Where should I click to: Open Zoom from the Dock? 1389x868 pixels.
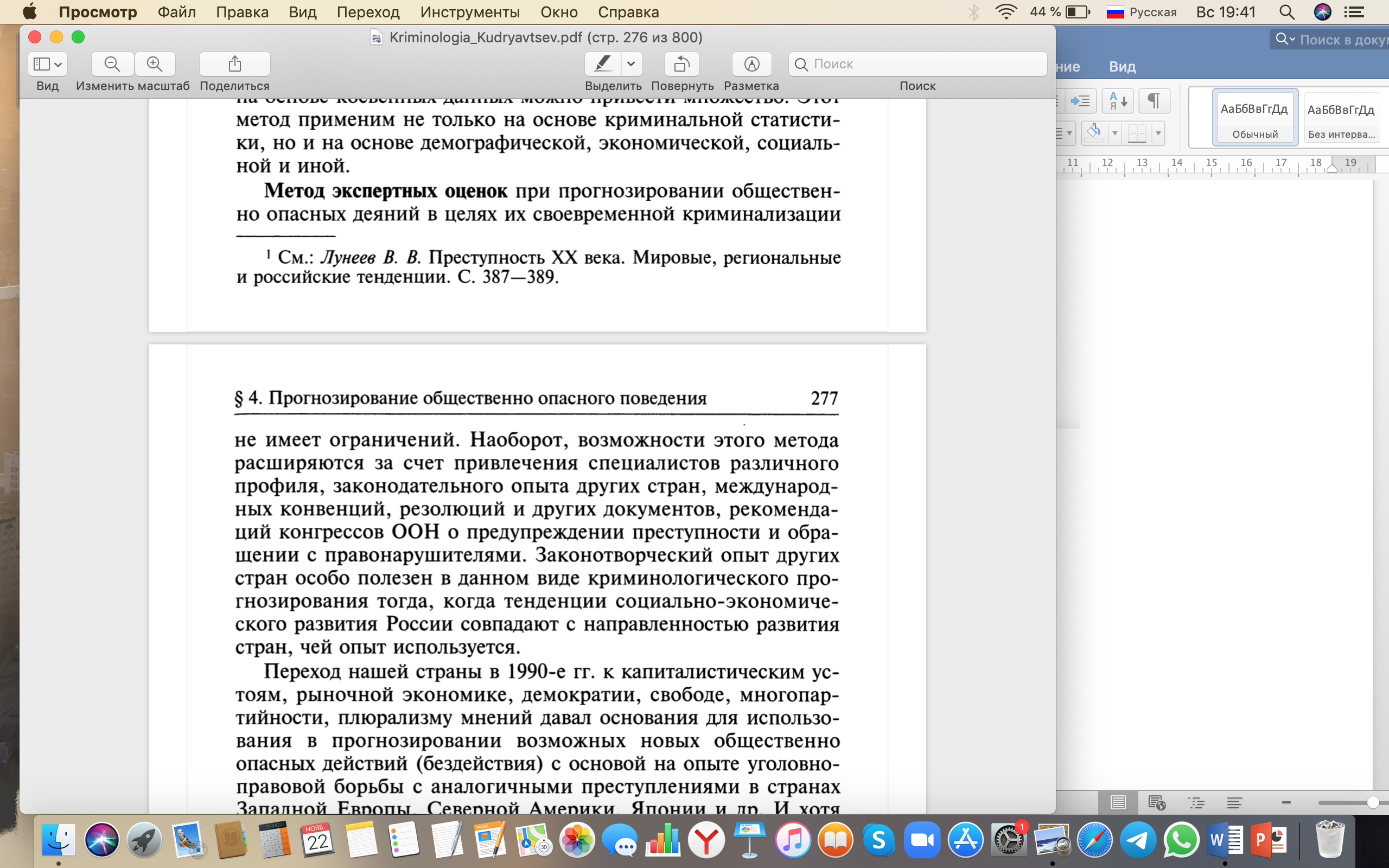tap(922, 840)
